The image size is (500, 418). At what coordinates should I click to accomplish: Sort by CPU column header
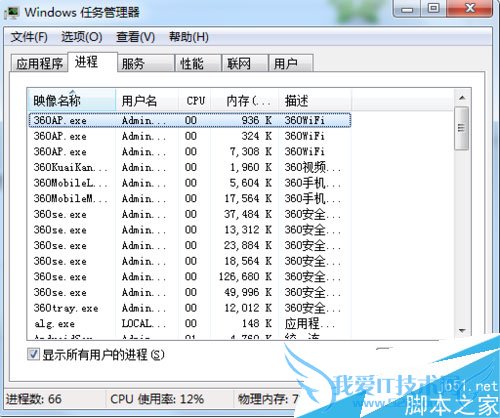(195, 100)
